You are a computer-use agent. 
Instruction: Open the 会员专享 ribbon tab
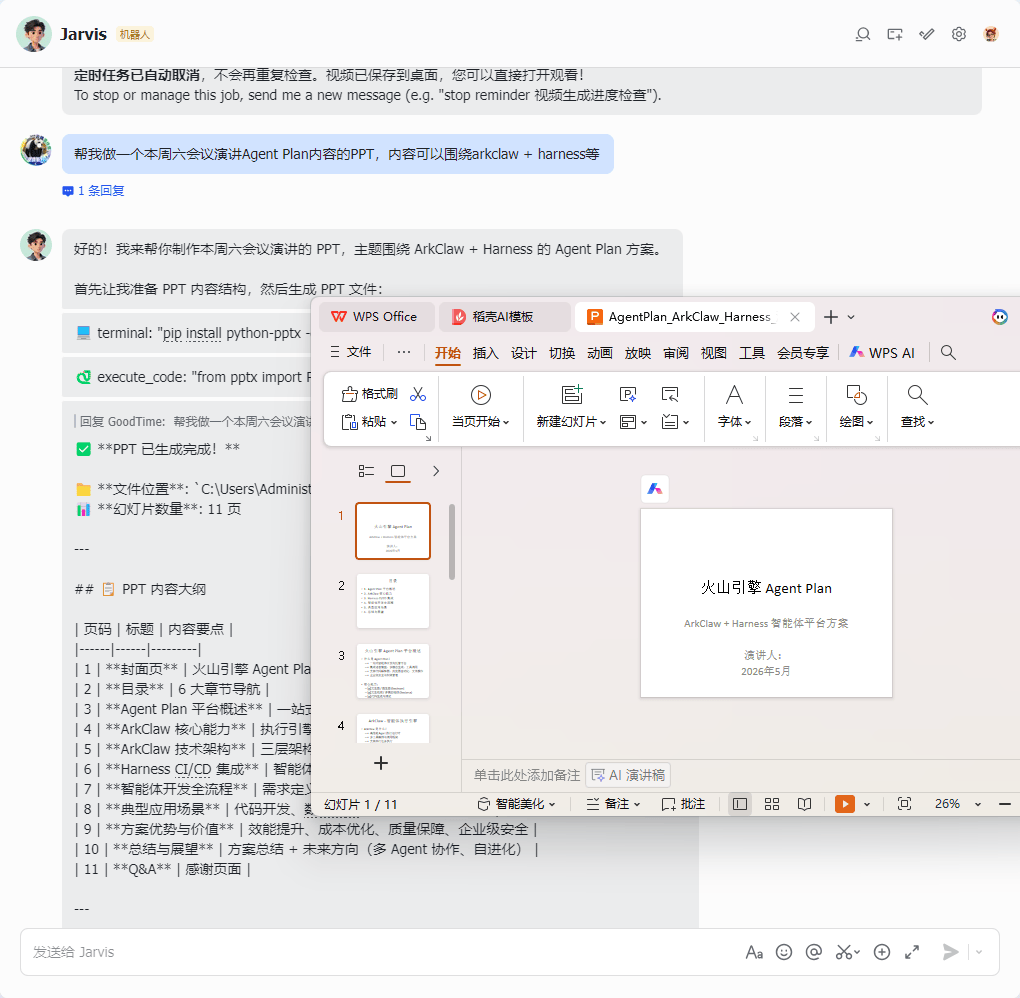803,353
